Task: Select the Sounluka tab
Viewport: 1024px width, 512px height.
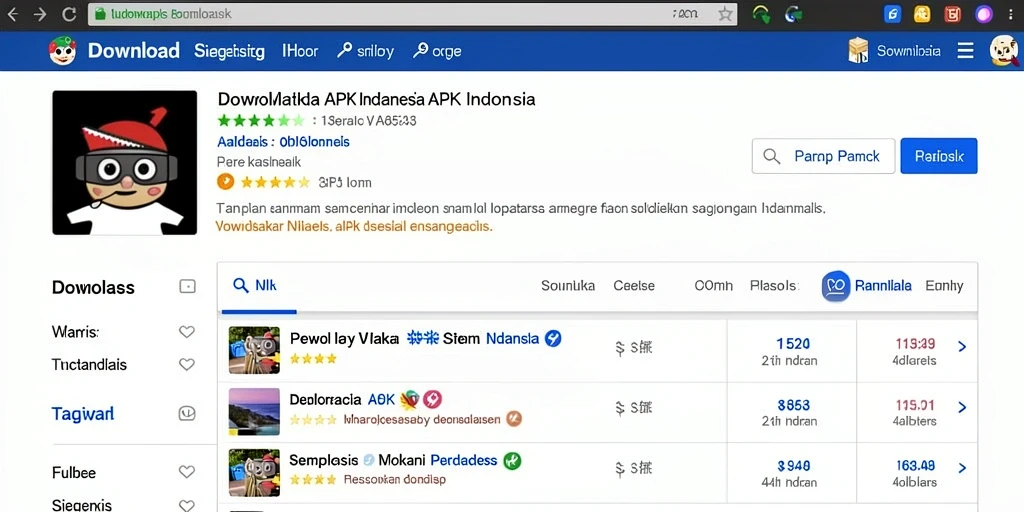Action: click(568, 285)
